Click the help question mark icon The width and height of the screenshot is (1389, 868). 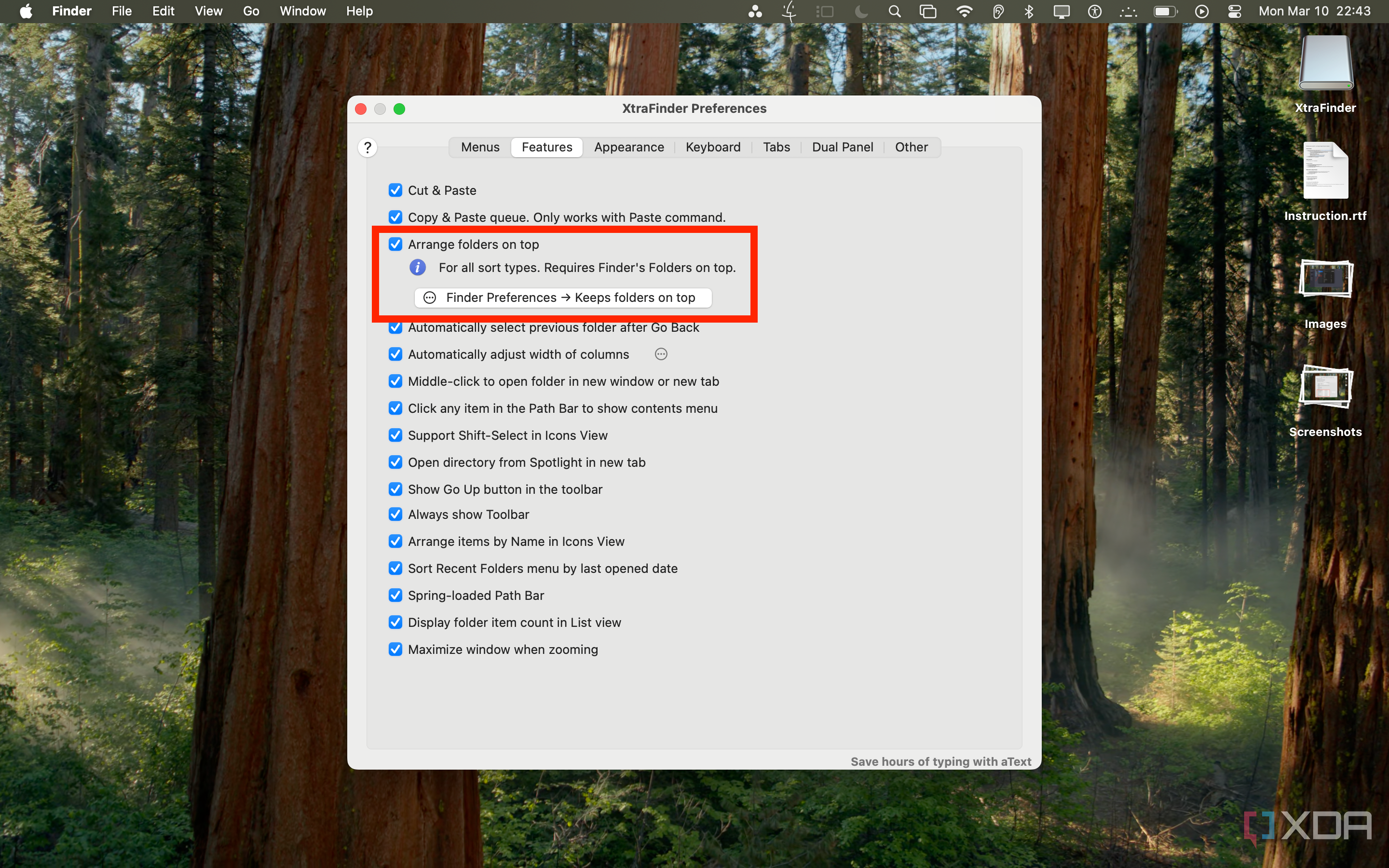point(368,148)
